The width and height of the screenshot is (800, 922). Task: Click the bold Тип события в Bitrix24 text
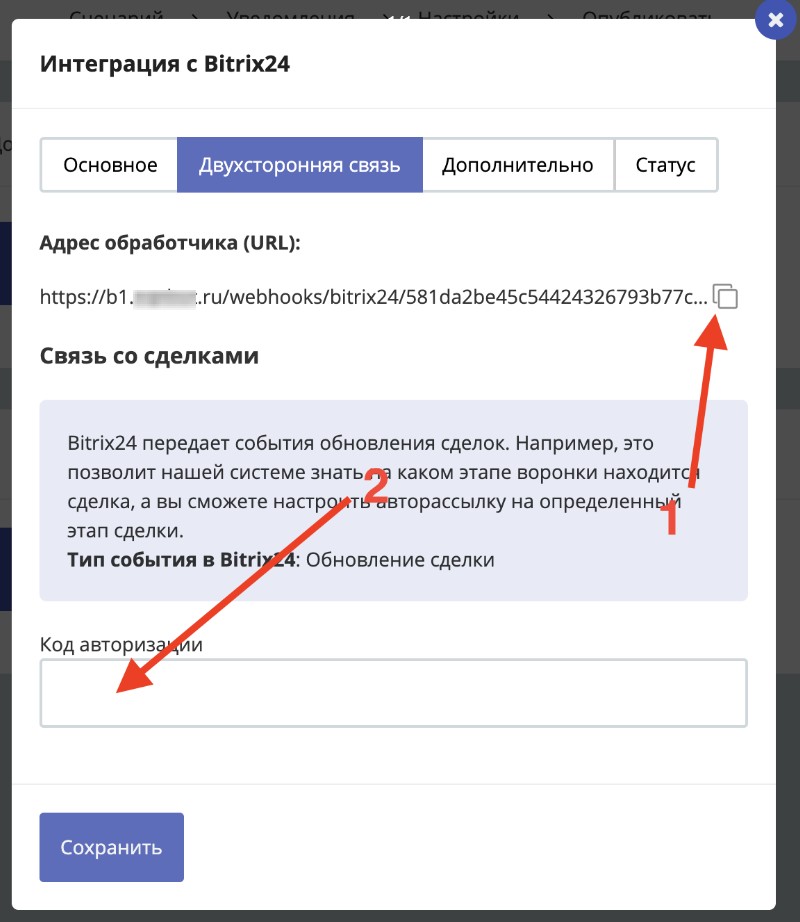(180, 559)
